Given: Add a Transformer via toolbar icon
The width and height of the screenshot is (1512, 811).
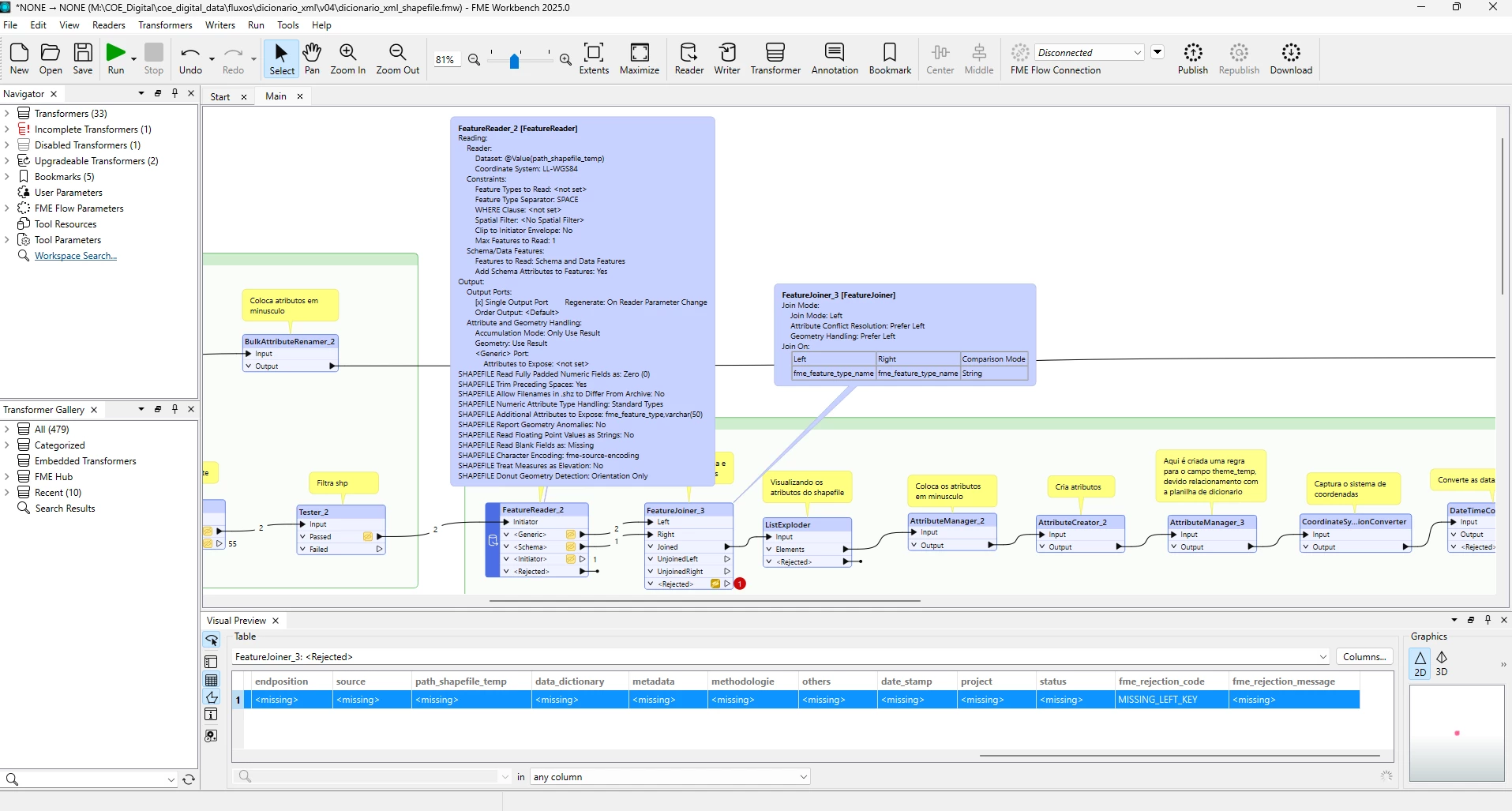Looking at the screenshot, I should (775, 58).
